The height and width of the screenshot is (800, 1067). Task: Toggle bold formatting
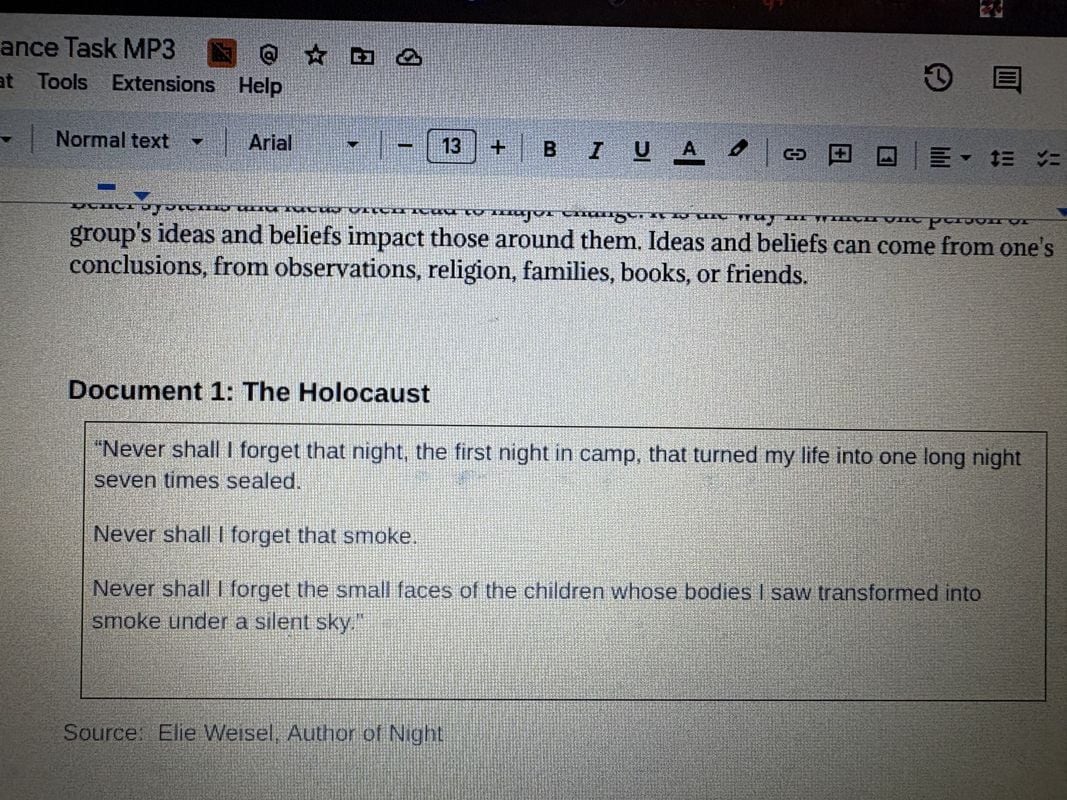[x=549, y=149]
